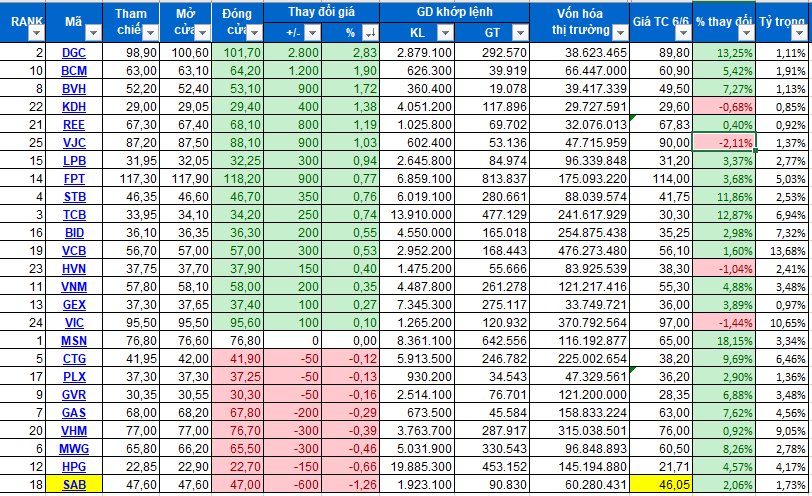Select the market cap cell 370.792.564

pos(579,323)
